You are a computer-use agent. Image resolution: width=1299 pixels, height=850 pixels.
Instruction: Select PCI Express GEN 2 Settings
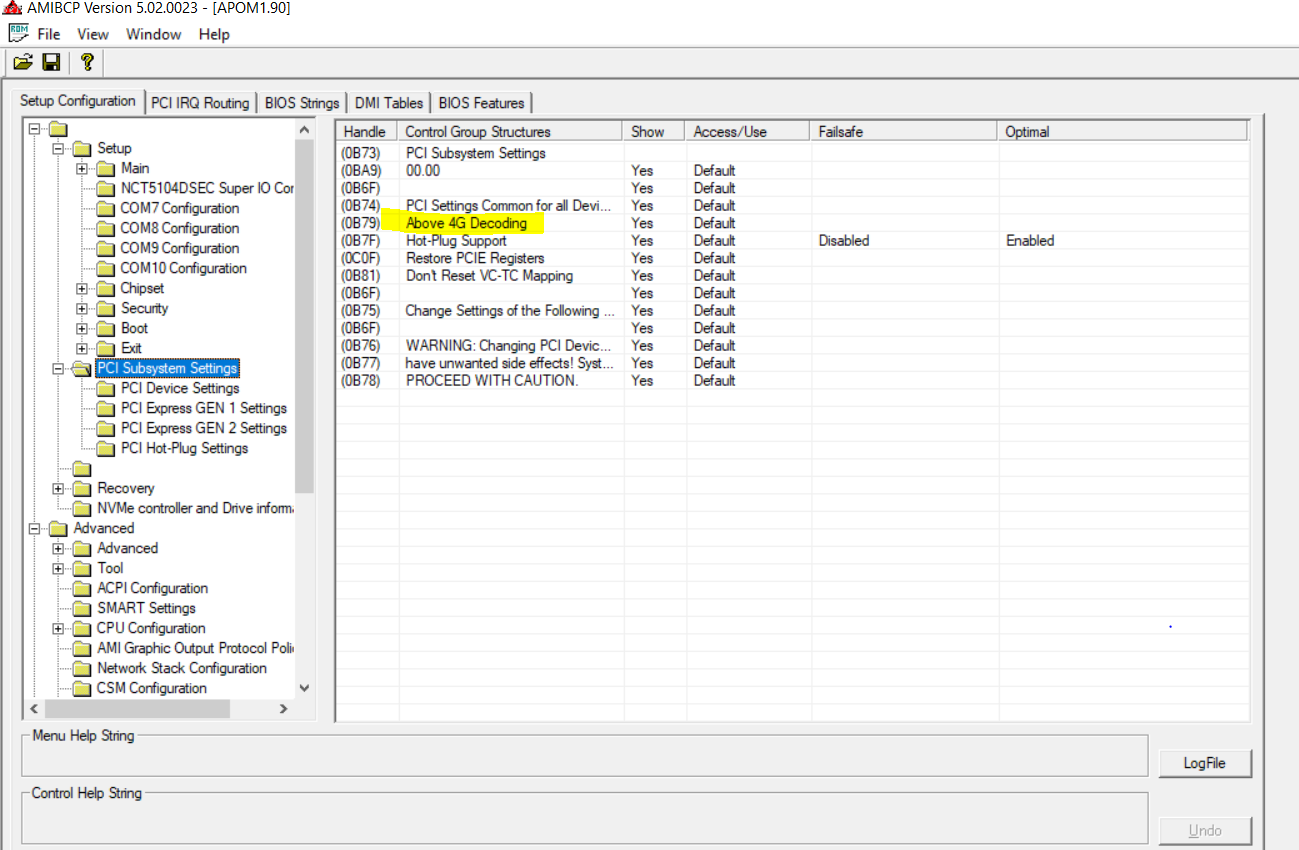point(203,428)
